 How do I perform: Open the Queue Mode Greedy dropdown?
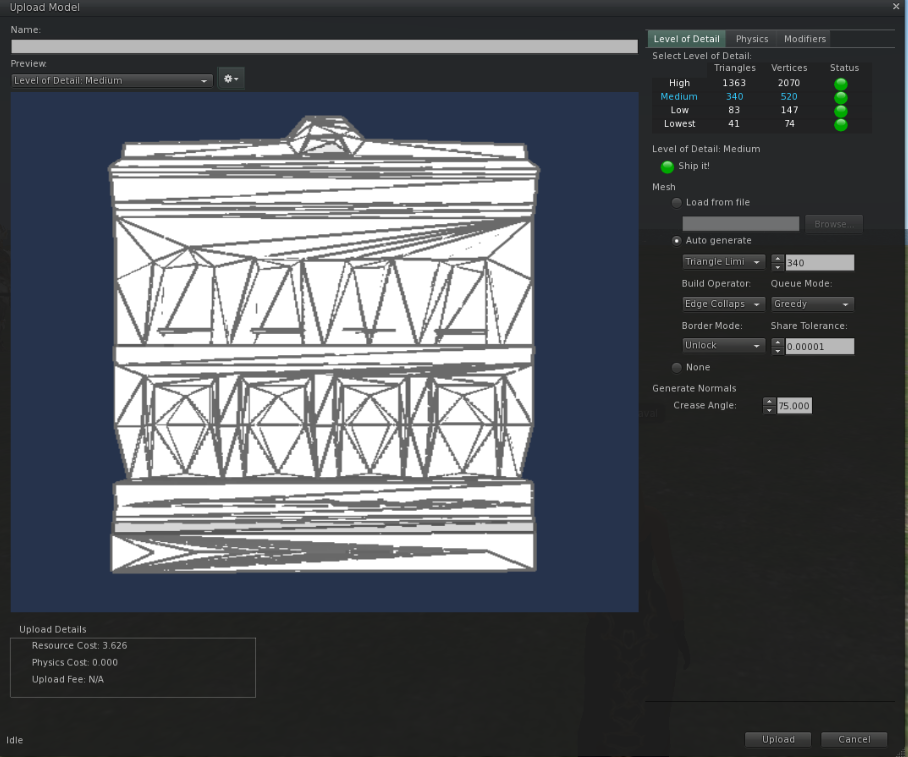pos(811,304)
